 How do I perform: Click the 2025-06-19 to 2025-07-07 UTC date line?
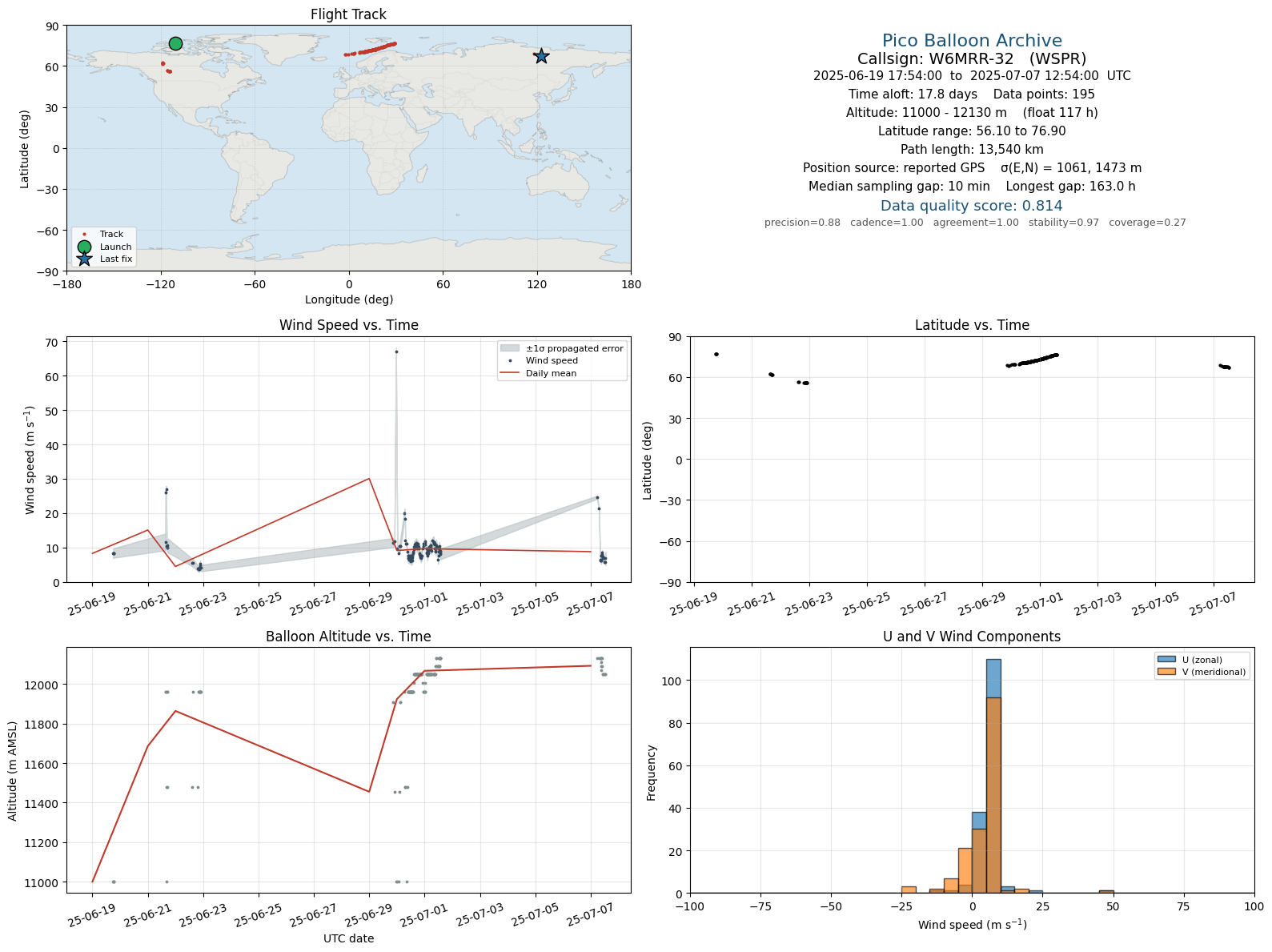click(972, 76)
